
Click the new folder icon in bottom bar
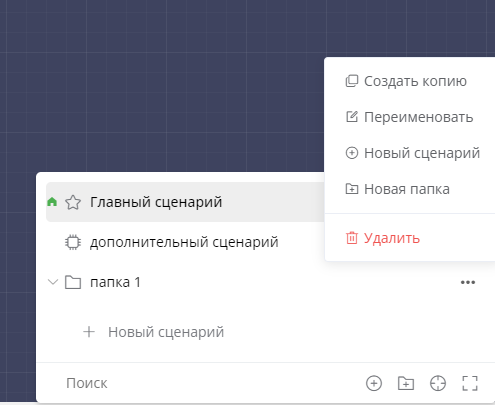click(x=406, y=383)
